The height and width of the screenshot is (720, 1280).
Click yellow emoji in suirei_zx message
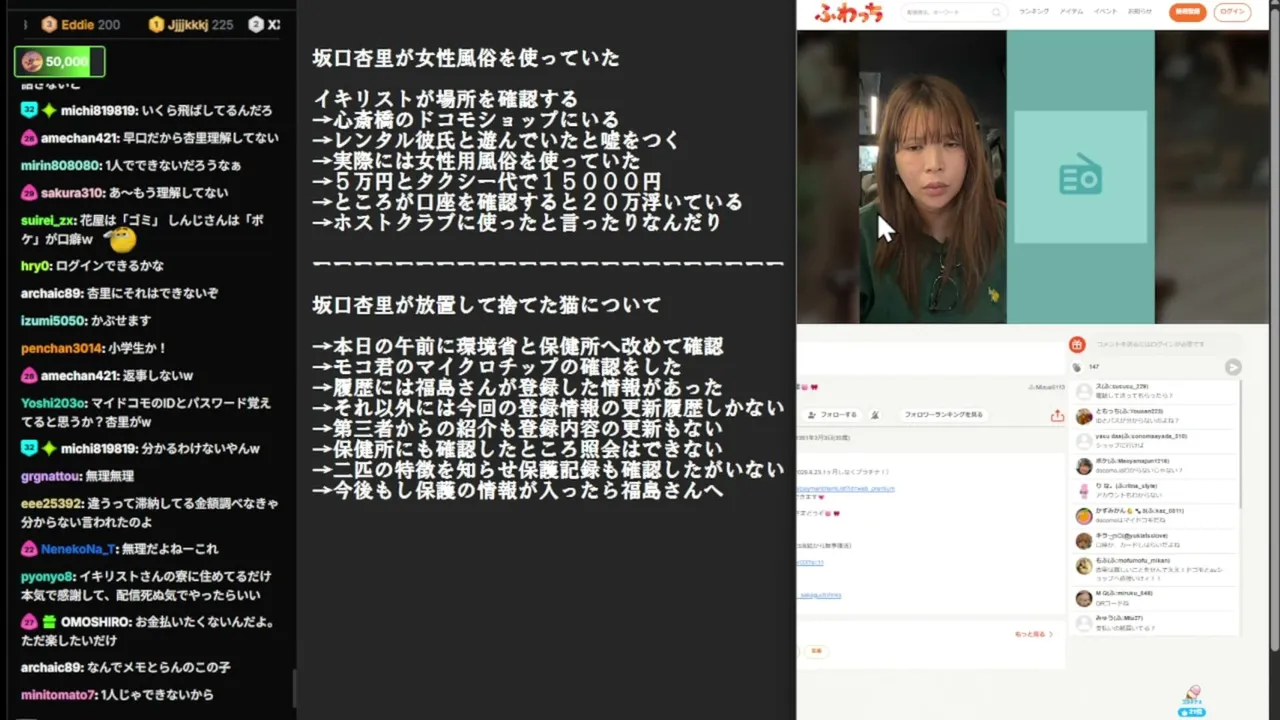[x=122, y=239]
